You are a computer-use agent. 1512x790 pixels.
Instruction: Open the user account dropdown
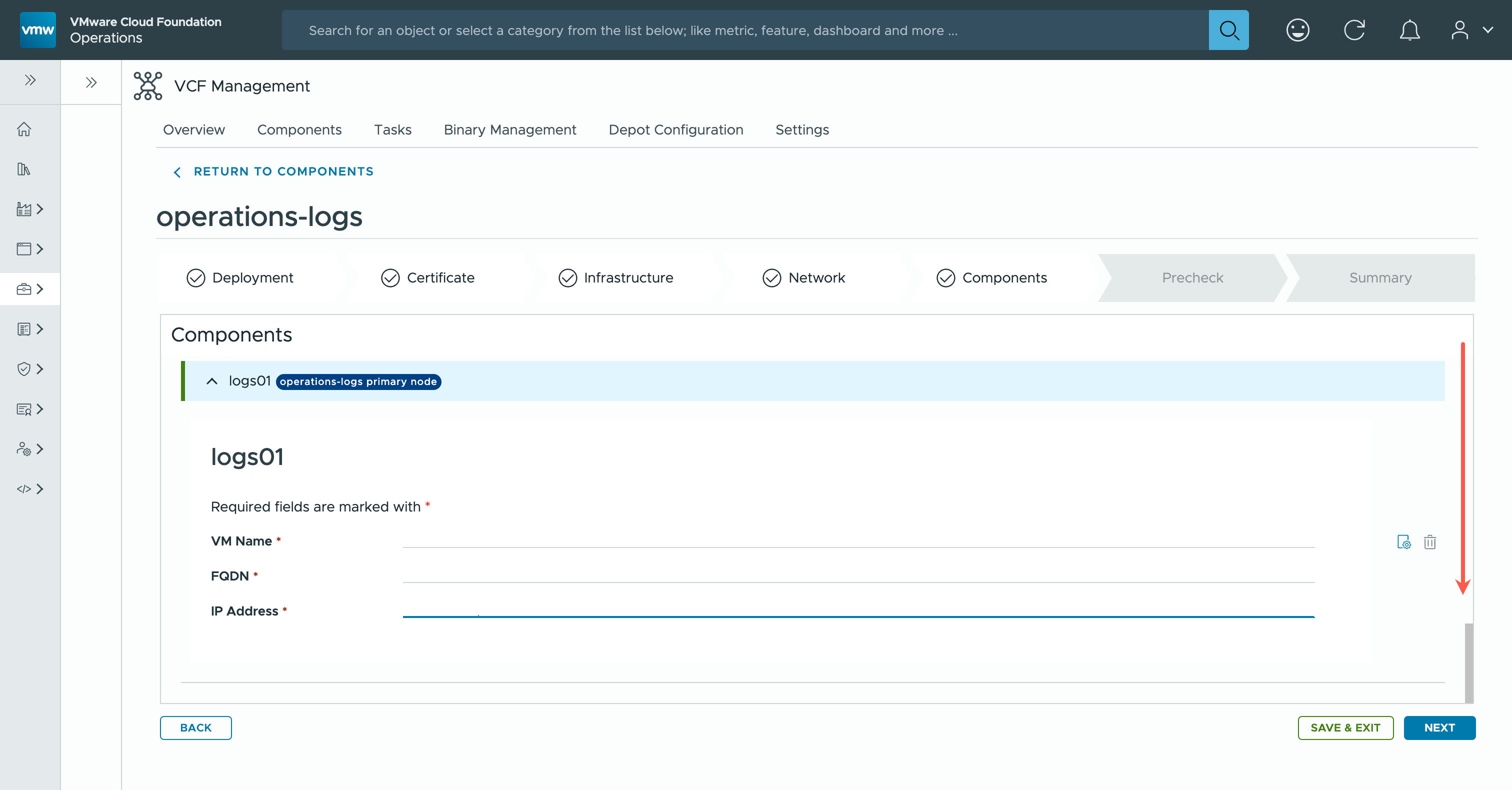[1470, 30]
